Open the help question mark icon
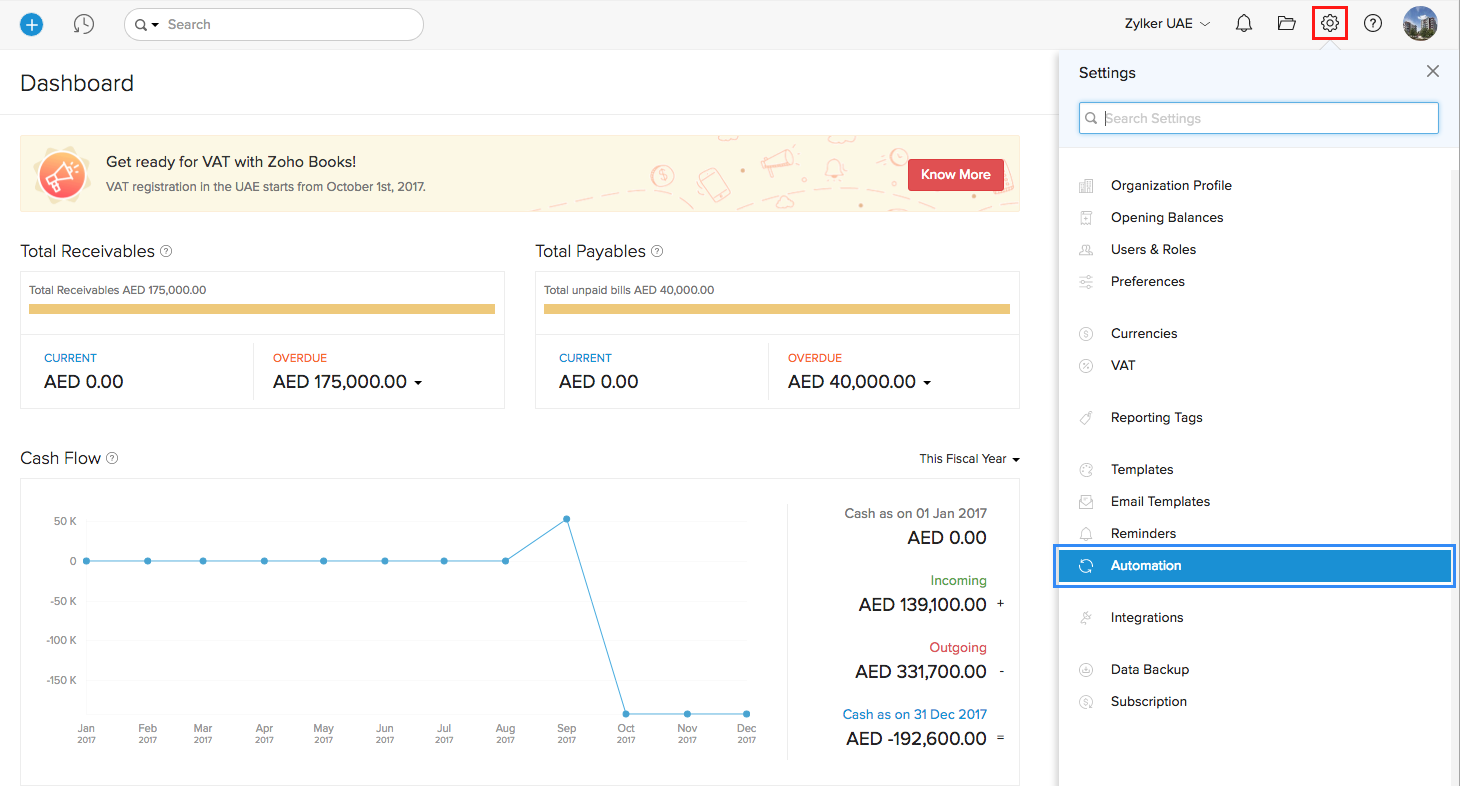Screen dimensions: 1460x786 [1373, 24]
